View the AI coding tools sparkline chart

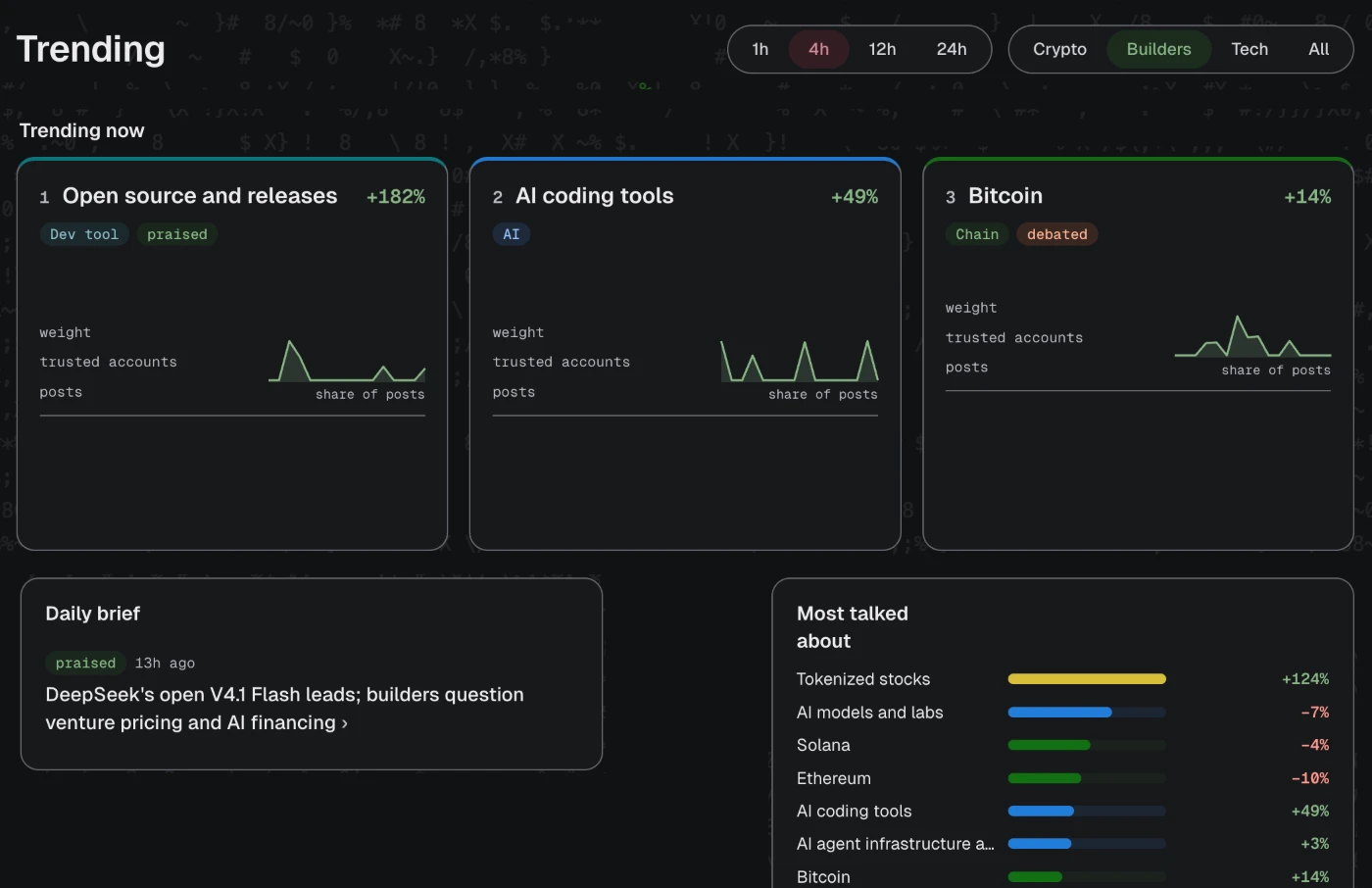coord(800,361)
